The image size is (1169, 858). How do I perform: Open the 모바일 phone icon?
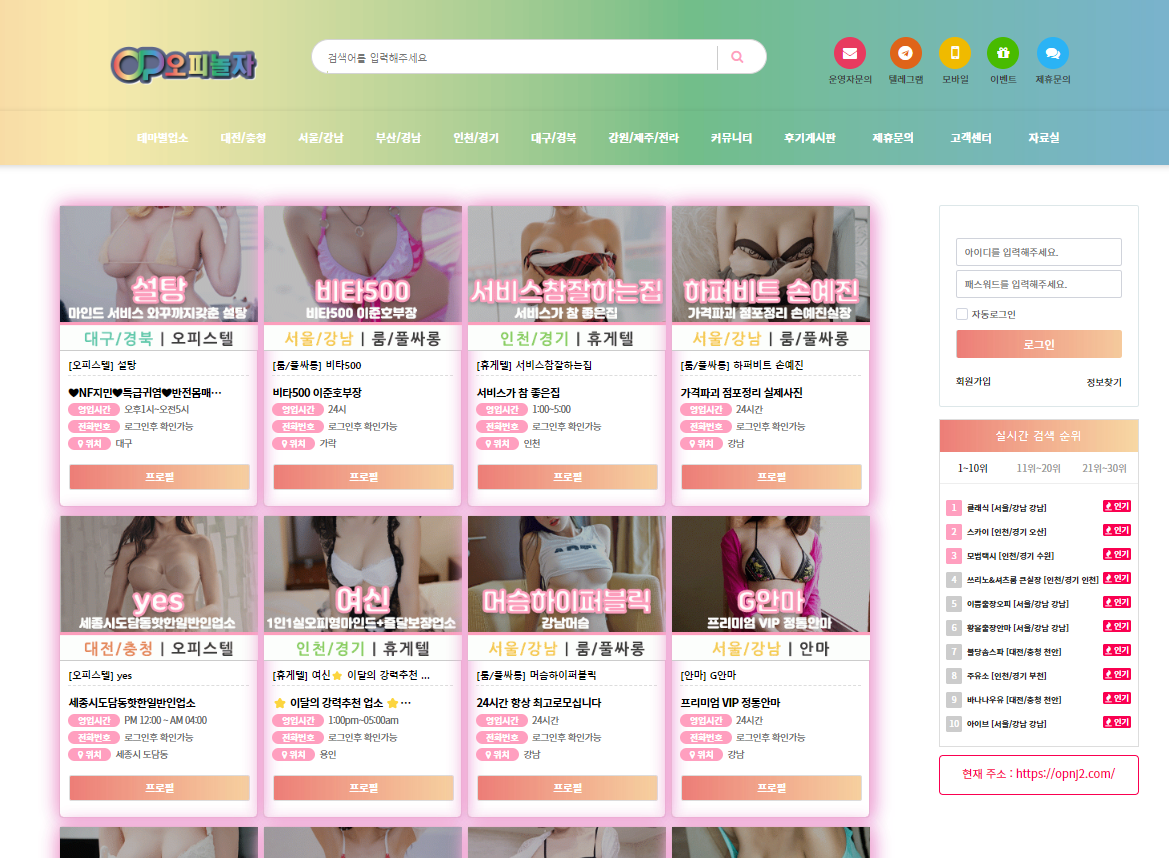click(x=954, y=53)
